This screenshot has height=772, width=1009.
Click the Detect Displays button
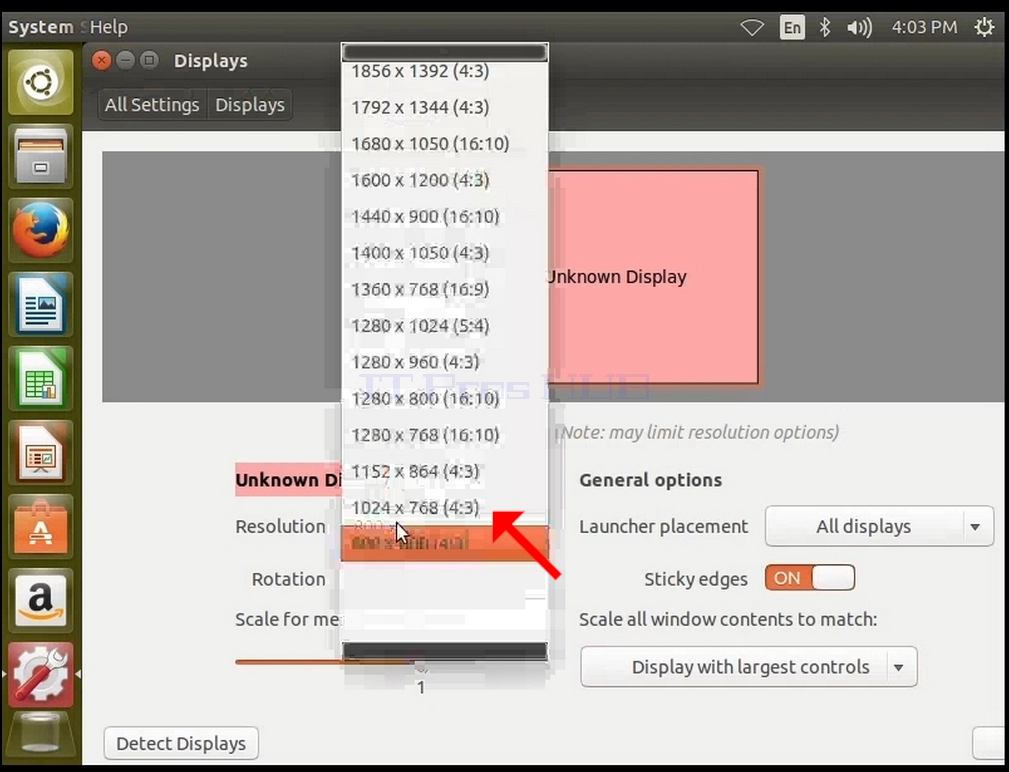(181, 744)
